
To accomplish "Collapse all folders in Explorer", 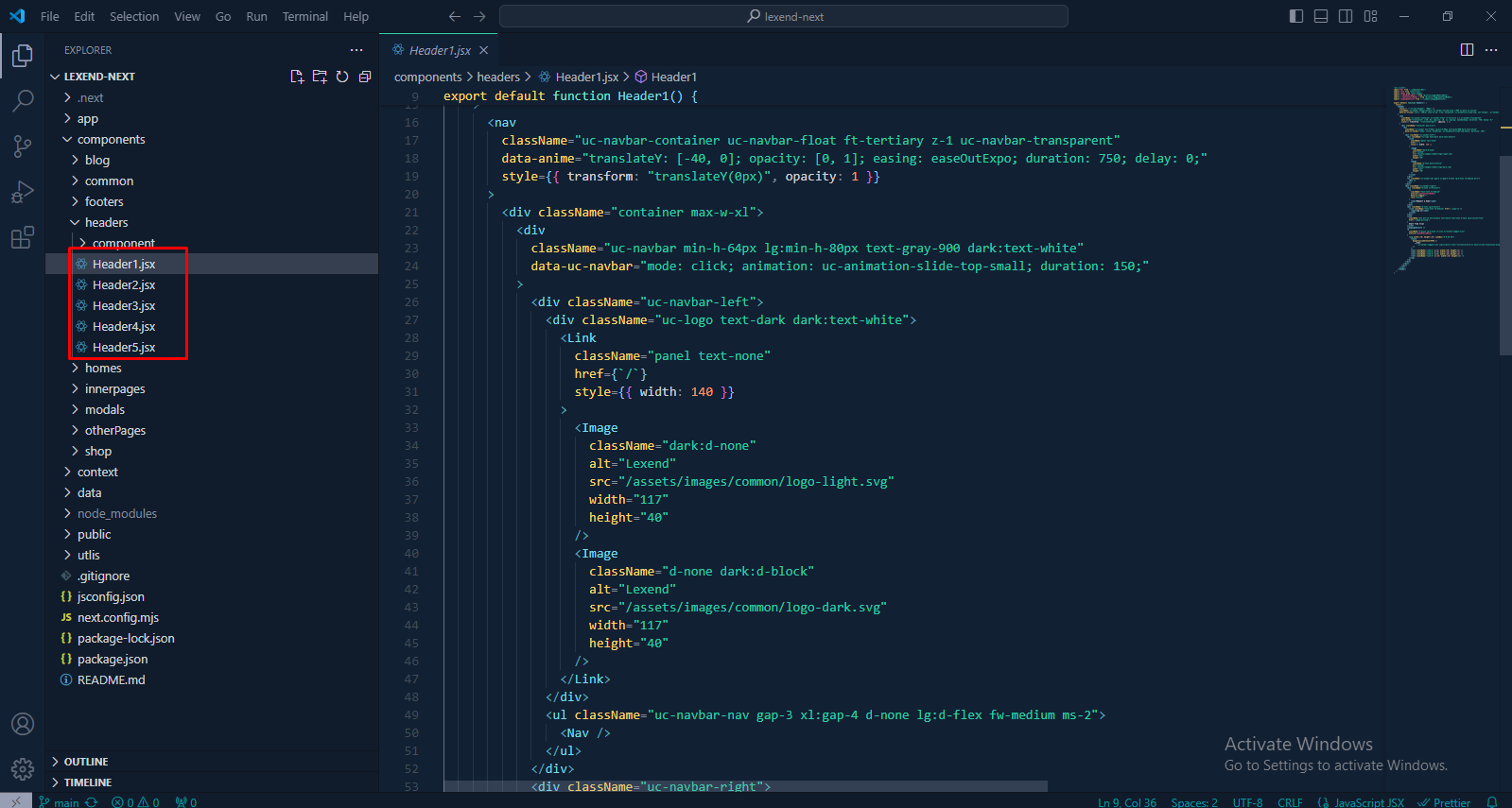I will click(365, 77).
